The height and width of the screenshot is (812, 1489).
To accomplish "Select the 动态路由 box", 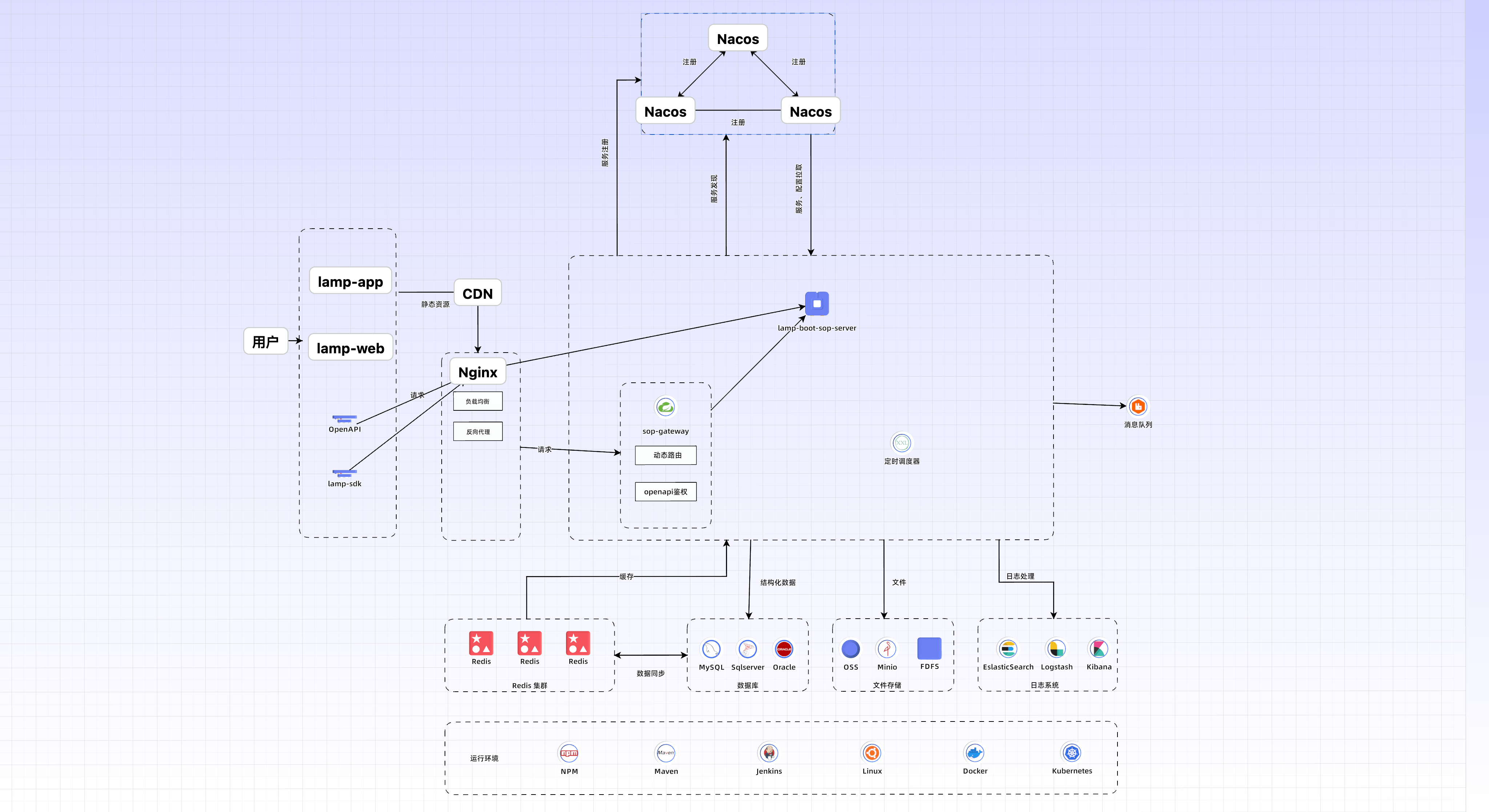I will tap(666, 455).
